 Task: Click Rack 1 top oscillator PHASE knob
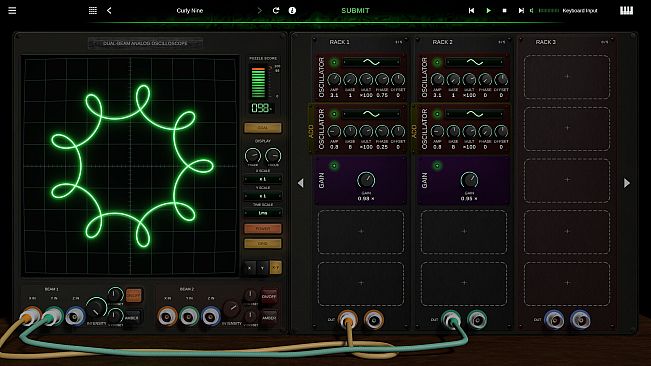coord(382,80)
